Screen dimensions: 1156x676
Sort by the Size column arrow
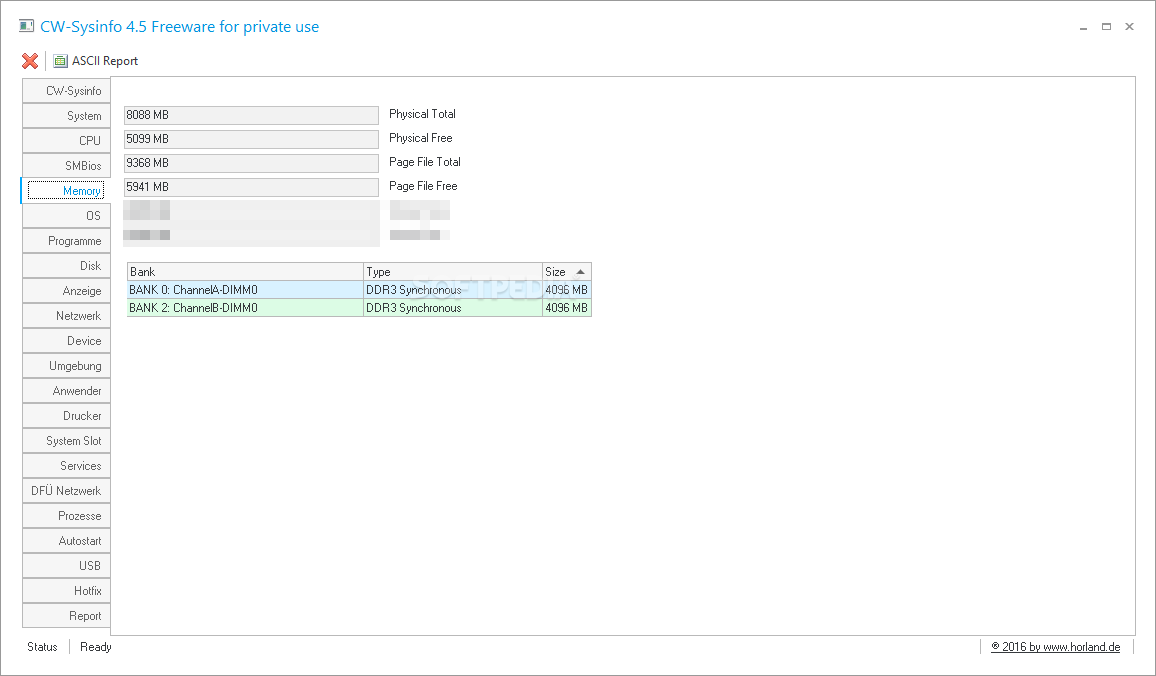[580, 272]
